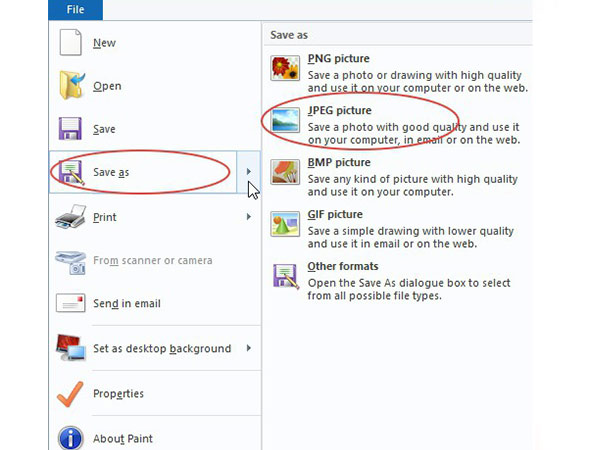Select the Save as menu entry
The image size is (600, 450).
coord(111,173)
